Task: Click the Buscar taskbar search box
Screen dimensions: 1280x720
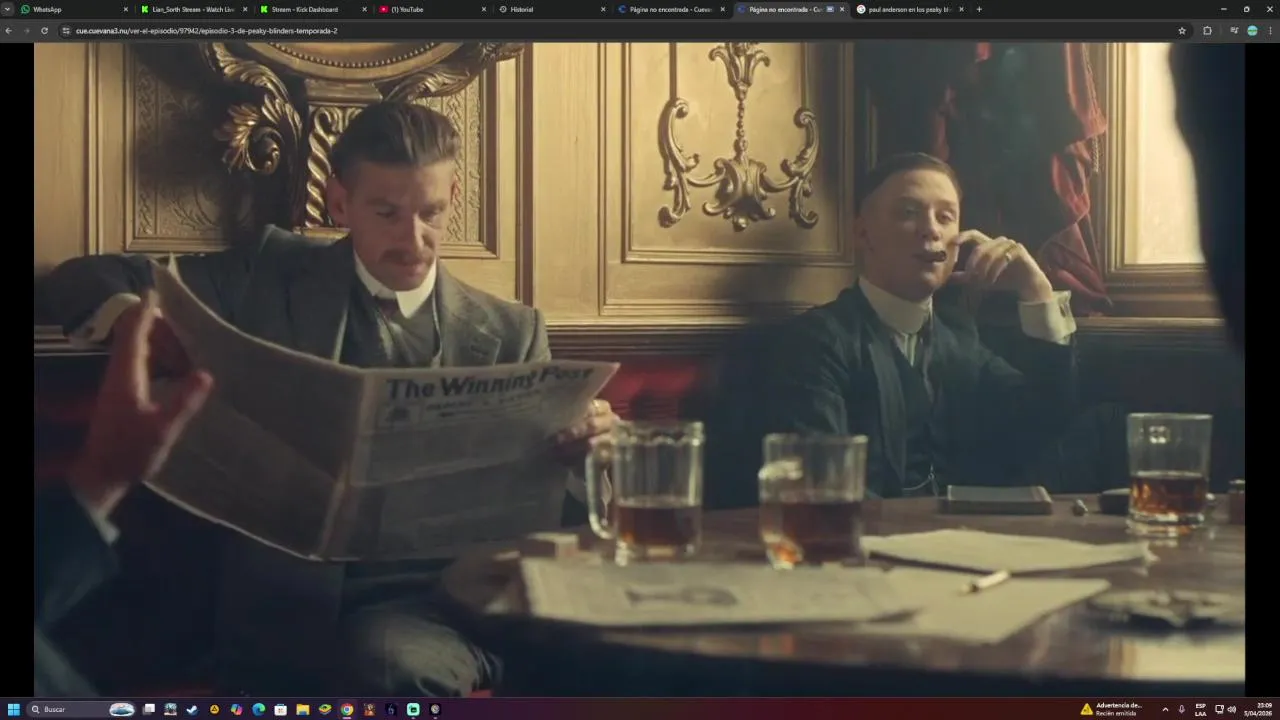Action: 82,709
